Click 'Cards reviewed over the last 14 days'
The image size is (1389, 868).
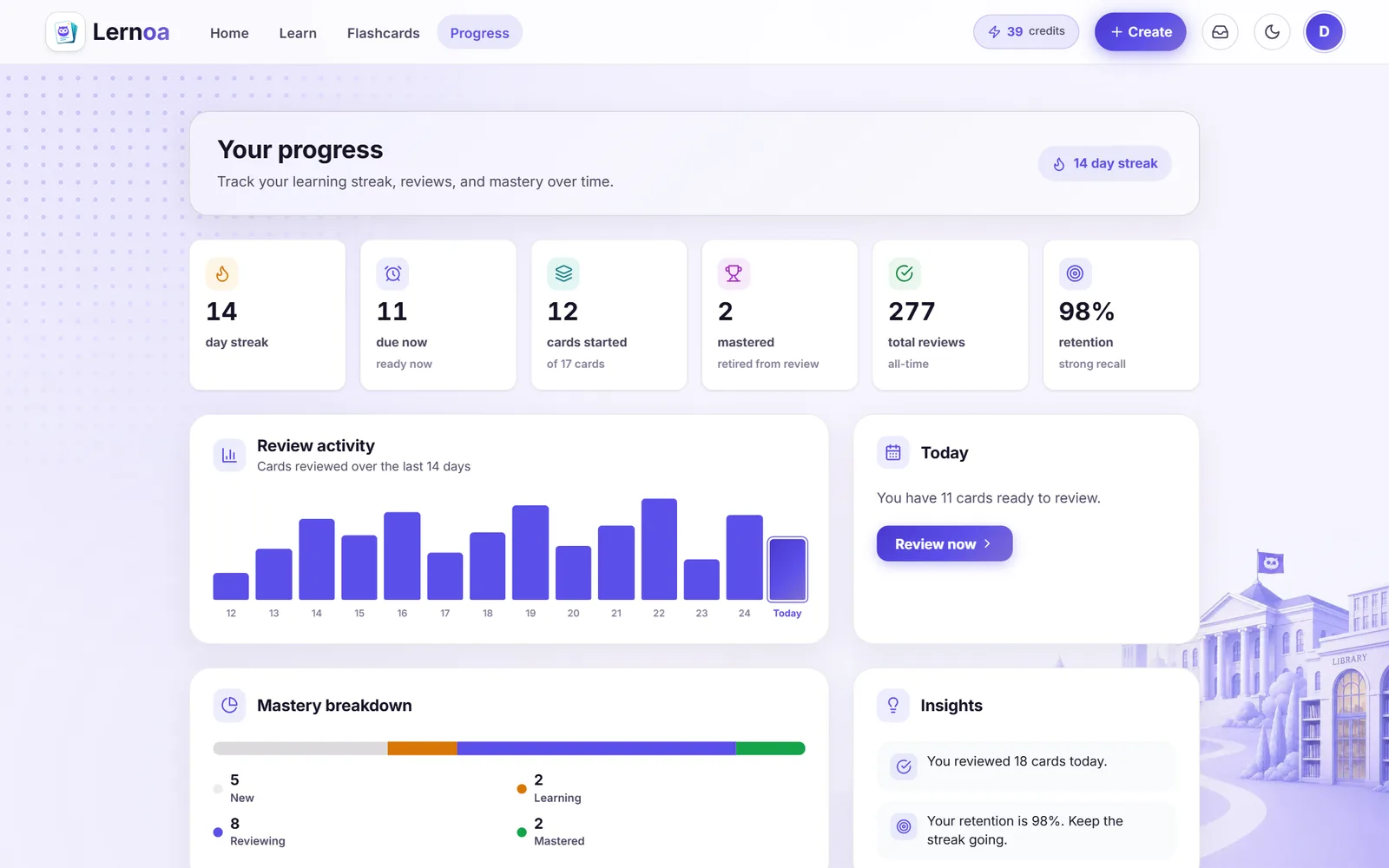coord(364,467)
